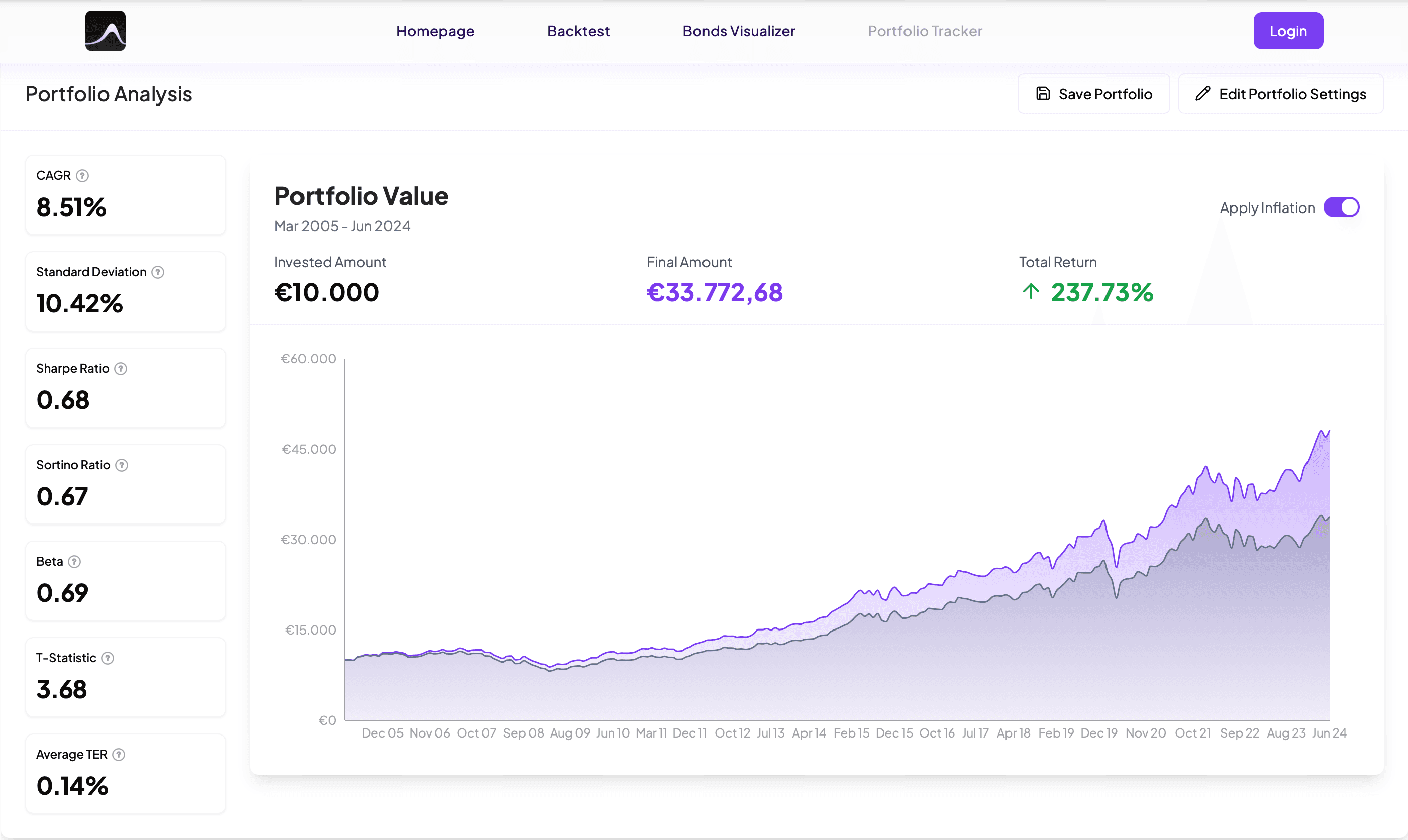Click the Standard Deviation help icon
Image resolution: width=1408 pixels, height=840 pixels.
click(x=158, y=272)
